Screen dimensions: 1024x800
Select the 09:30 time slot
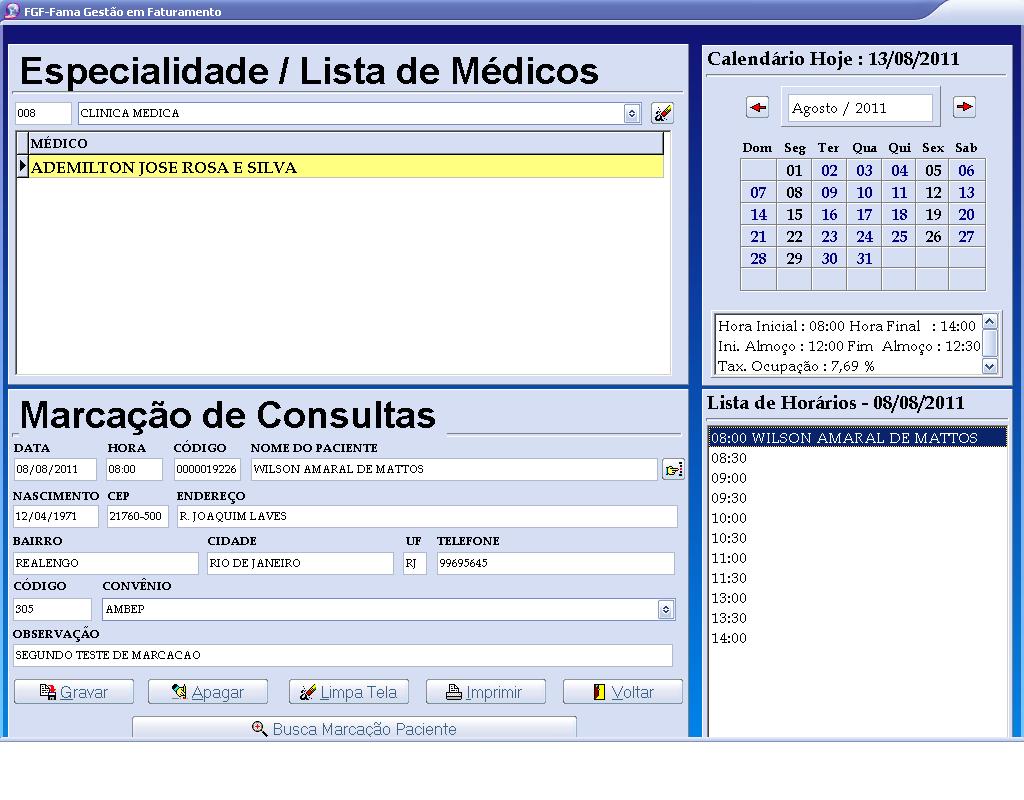click(857, 498)
